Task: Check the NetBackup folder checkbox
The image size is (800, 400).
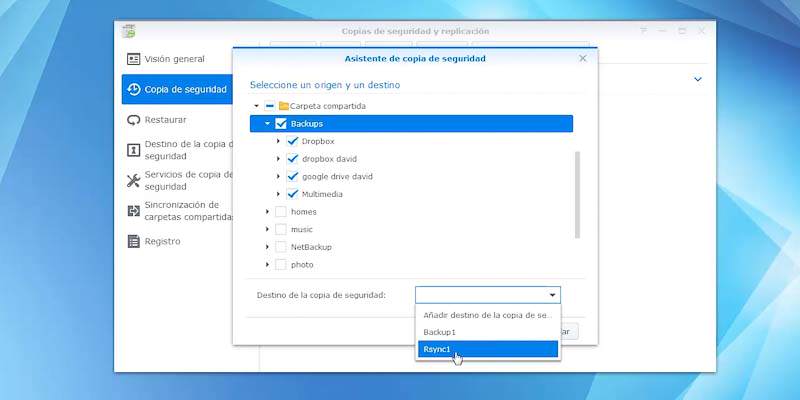Action: point(281,247)
